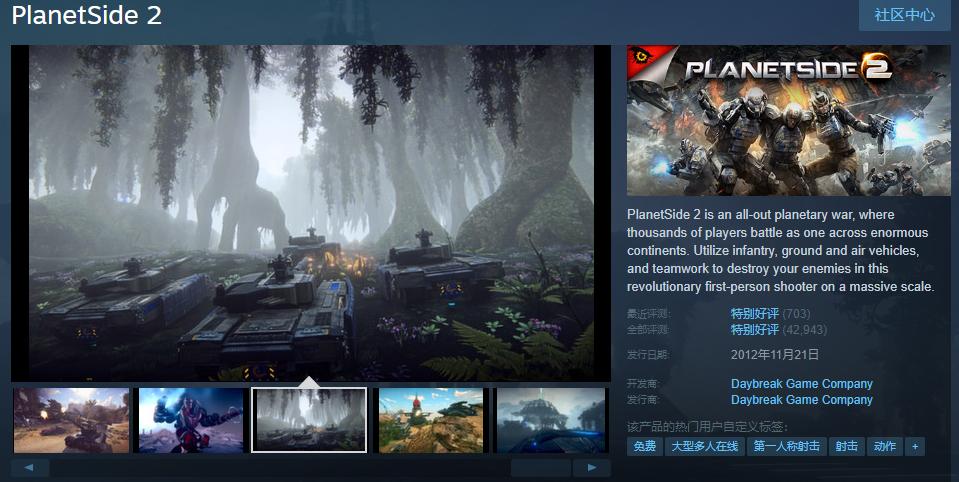Select the highlighted foggy forest thumbnail
This screenshot has width=959, height=482.
point(309,420)
